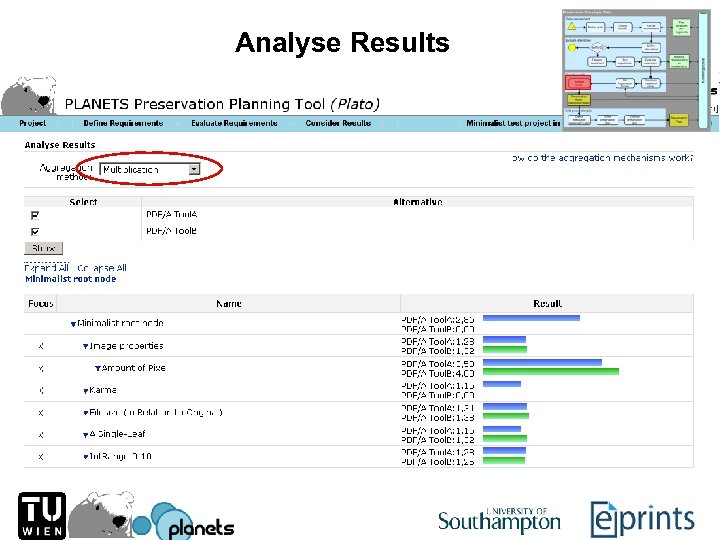720x540 pixels.
Task: Click the TU Wien logo
Action: [x=42, y=516]
